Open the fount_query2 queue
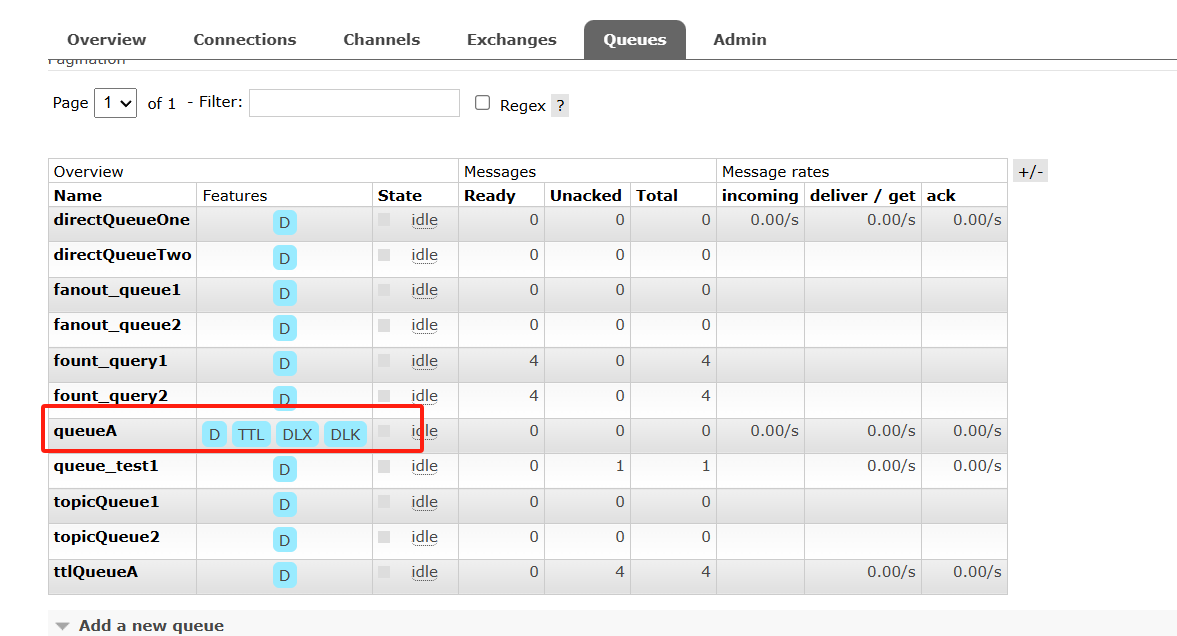This screenshot has height=636, width=1177. pyautogui.click(x=110, y=396)
